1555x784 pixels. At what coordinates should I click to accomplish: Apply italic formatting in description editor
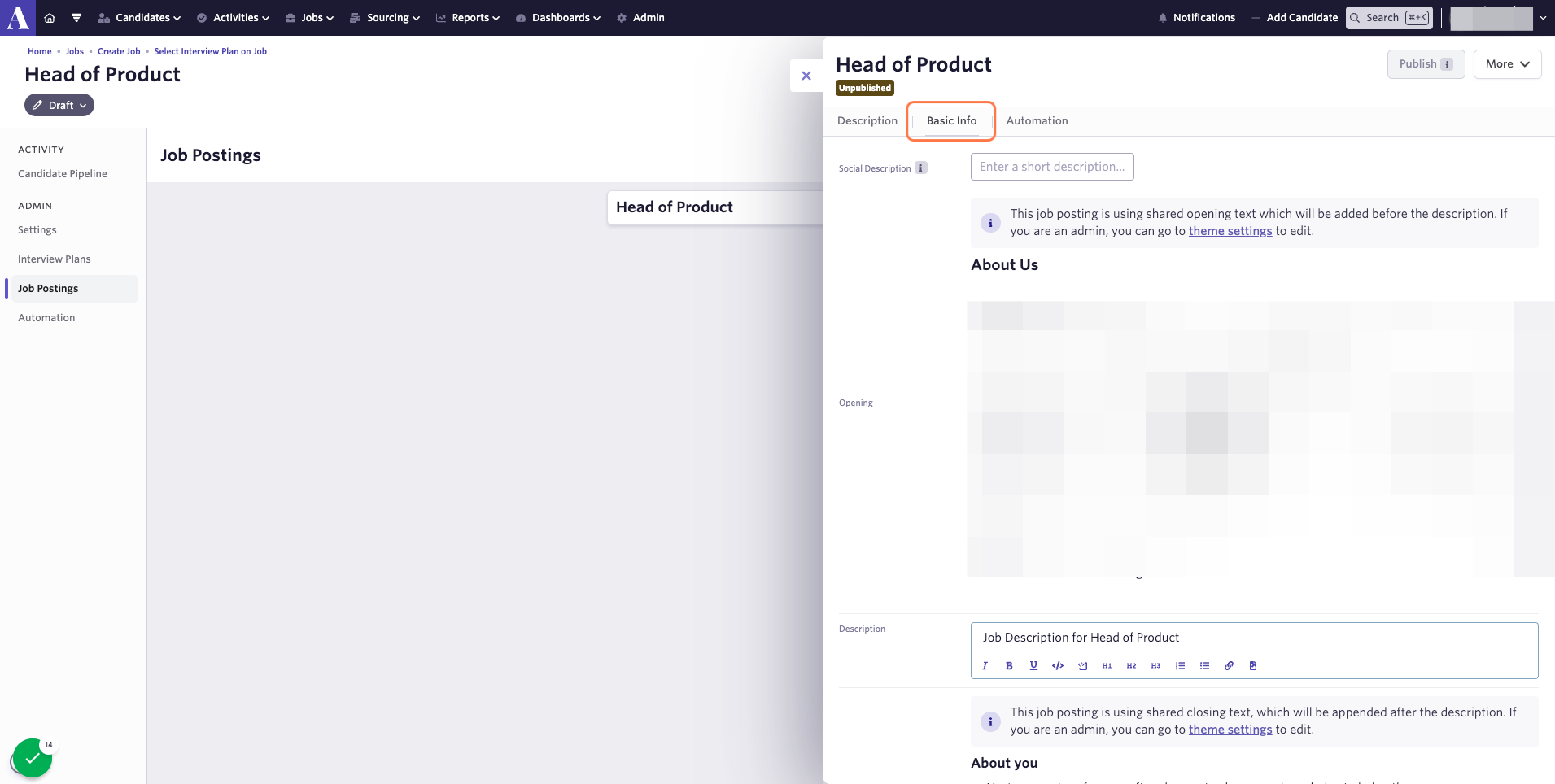click(x=985, y=665)
